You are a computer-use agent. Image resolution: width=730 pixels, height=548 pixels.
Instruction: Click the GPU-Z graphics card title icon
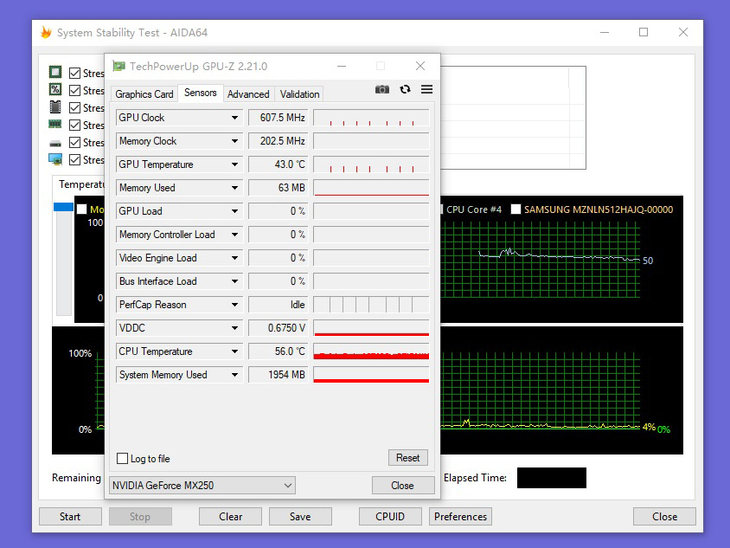[x=119, y=66]
